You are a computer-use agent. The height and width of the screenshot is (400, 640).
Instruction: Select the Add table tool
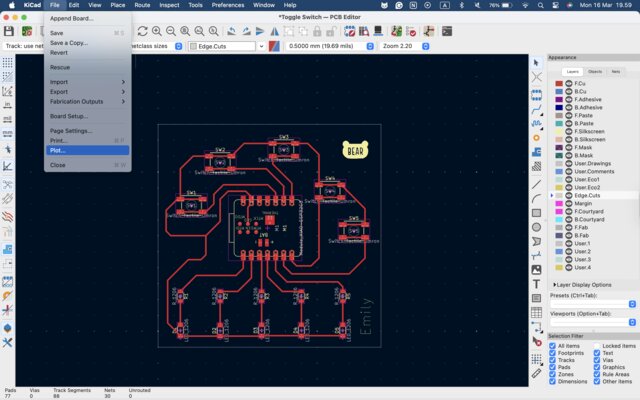536,313
